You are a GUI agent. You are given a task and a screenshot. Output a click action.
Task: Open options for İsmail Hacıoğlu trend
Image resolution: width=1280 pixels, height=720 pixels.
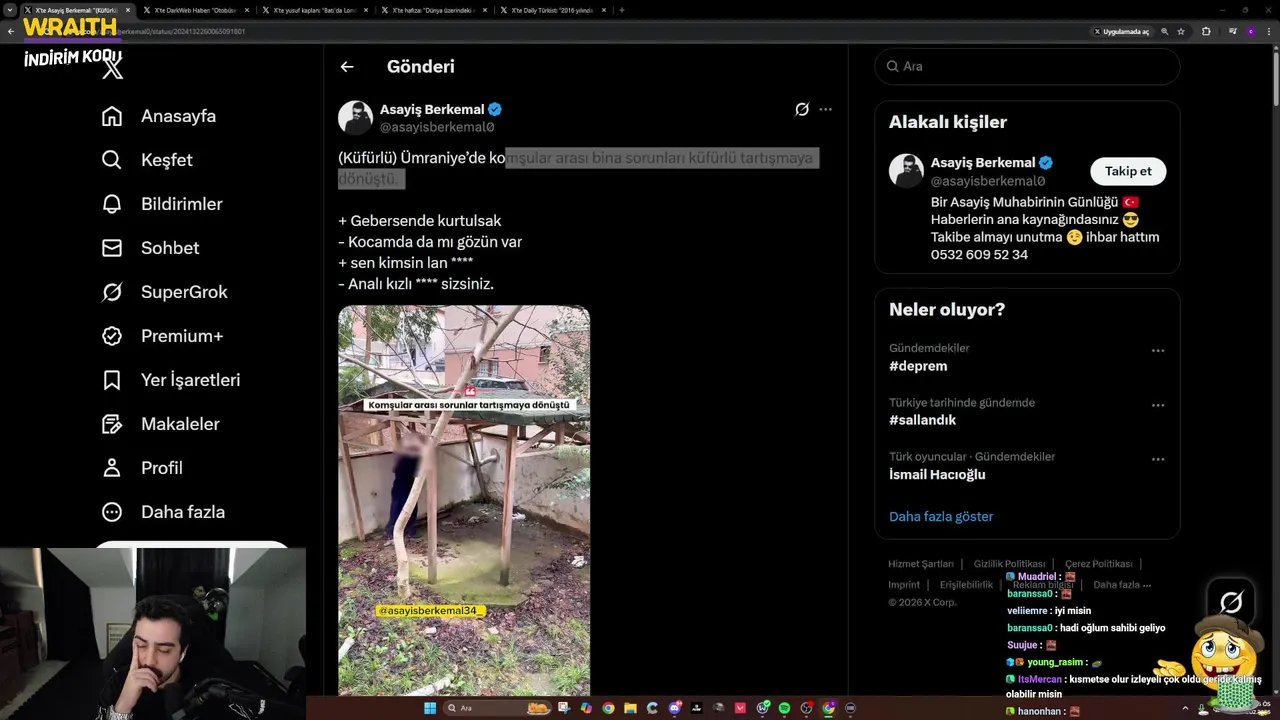tap(1158, 459)
